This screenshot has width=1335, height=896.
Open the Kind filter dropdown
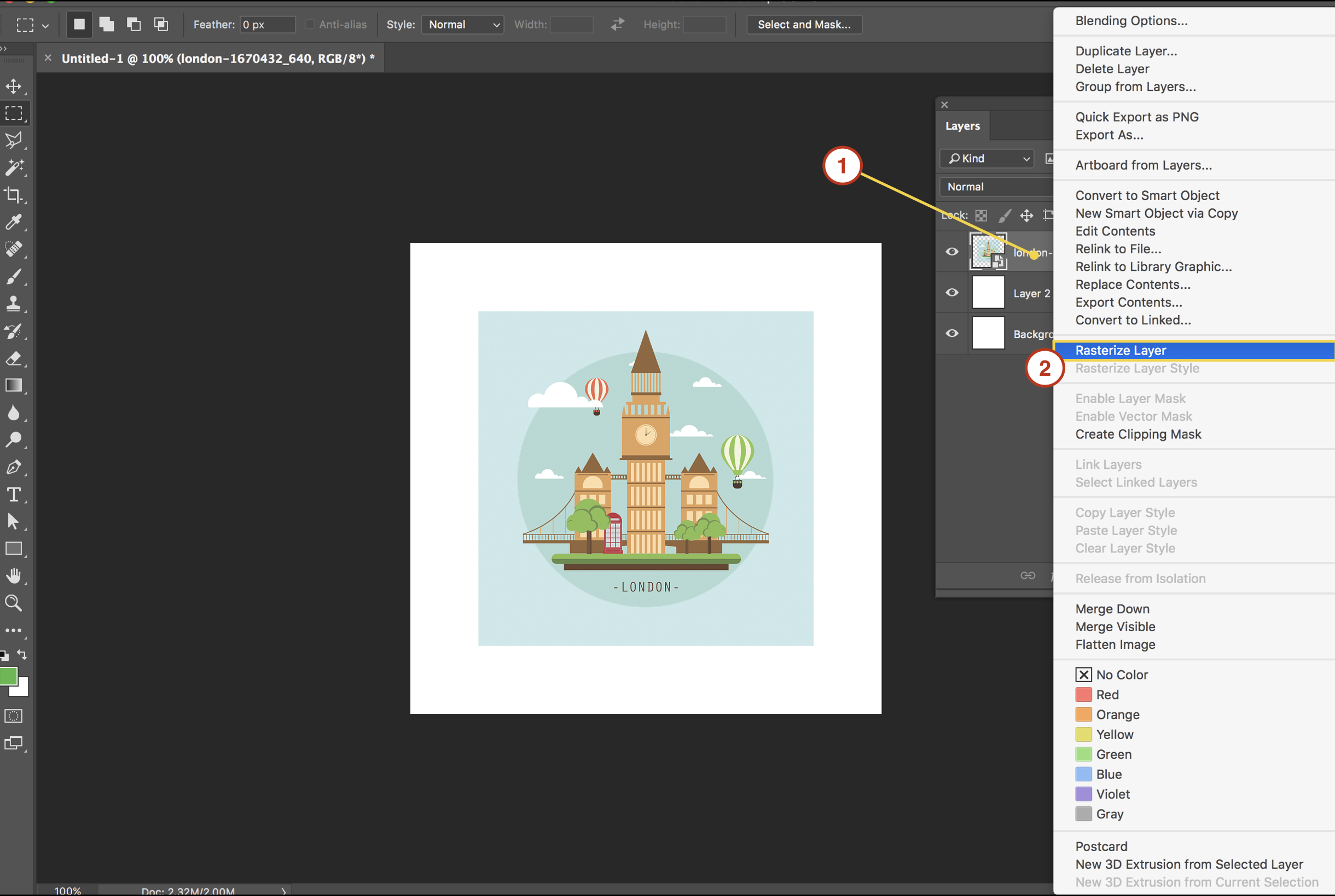point(987,158)
